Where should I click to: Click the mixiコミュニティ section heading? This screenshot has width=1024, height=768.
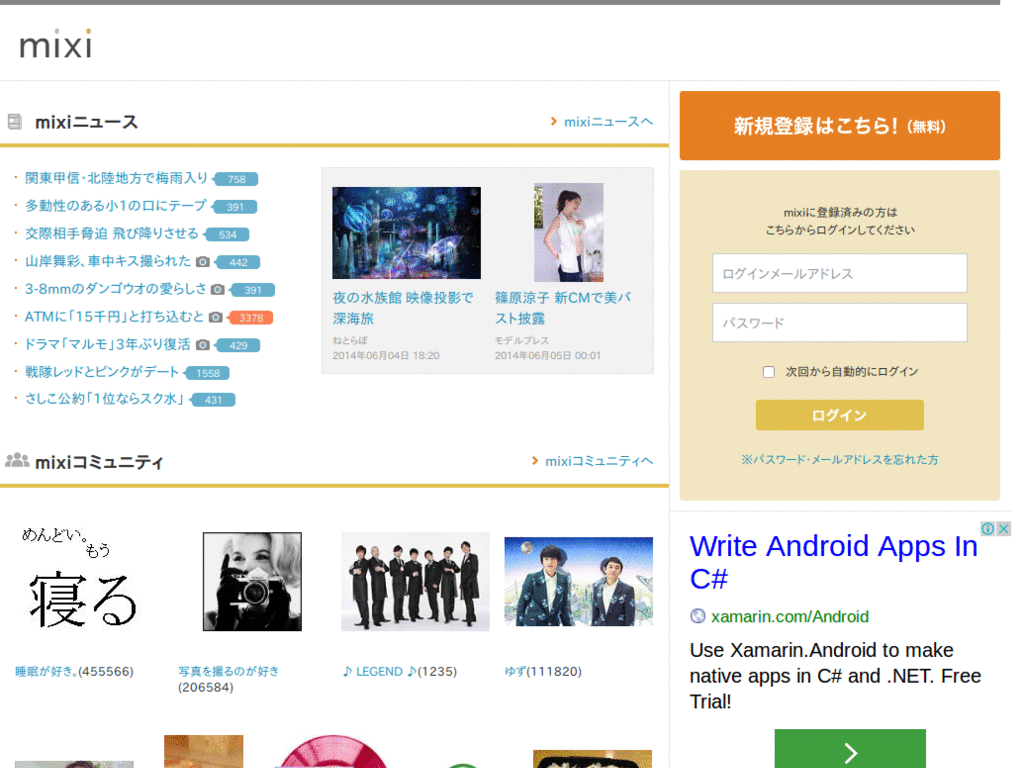point(99,462)
